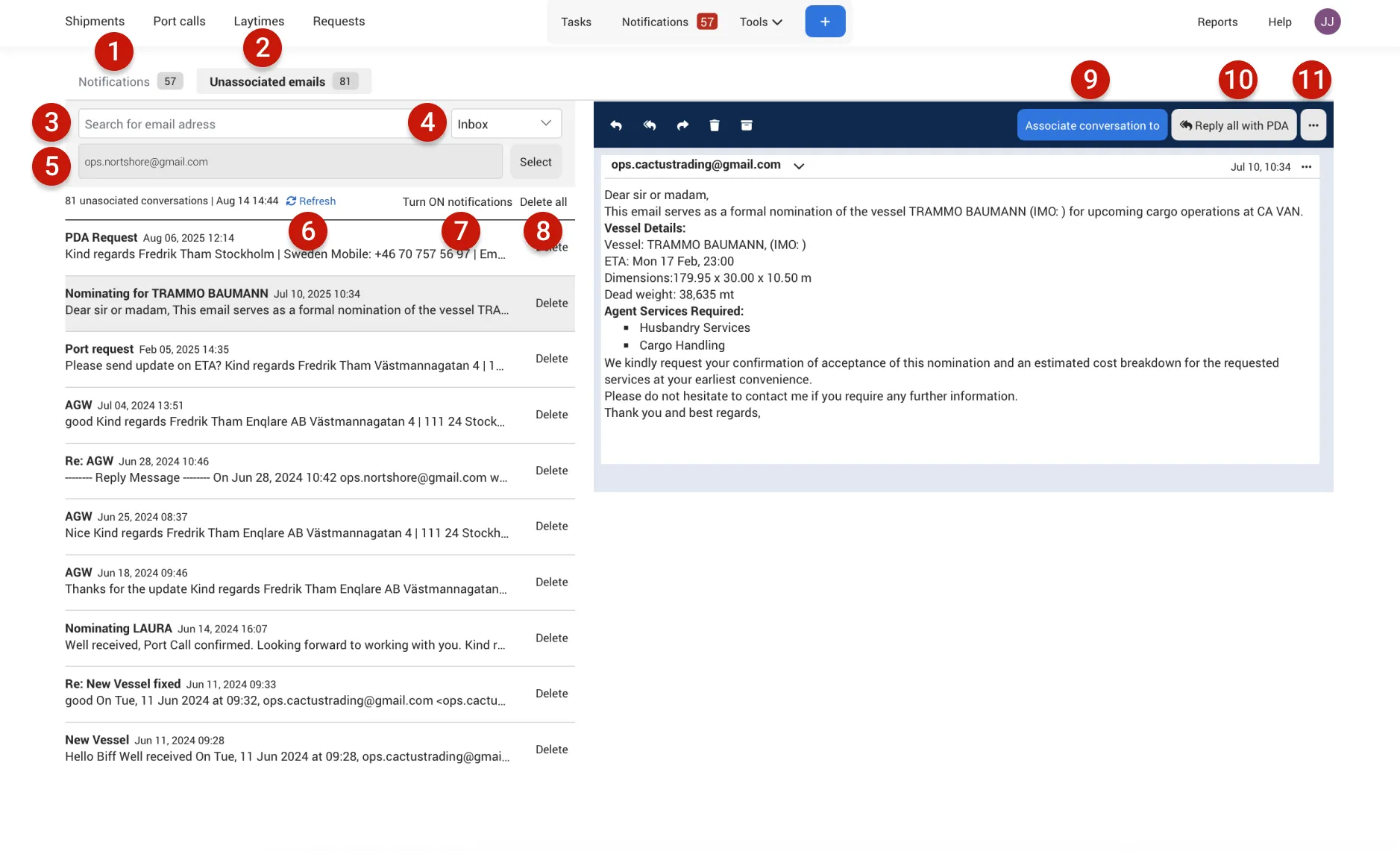The width and height of the screenshot is (1400, 851).
Task: Click the Associate conversation to button
Action: [x=1092, y=125]
